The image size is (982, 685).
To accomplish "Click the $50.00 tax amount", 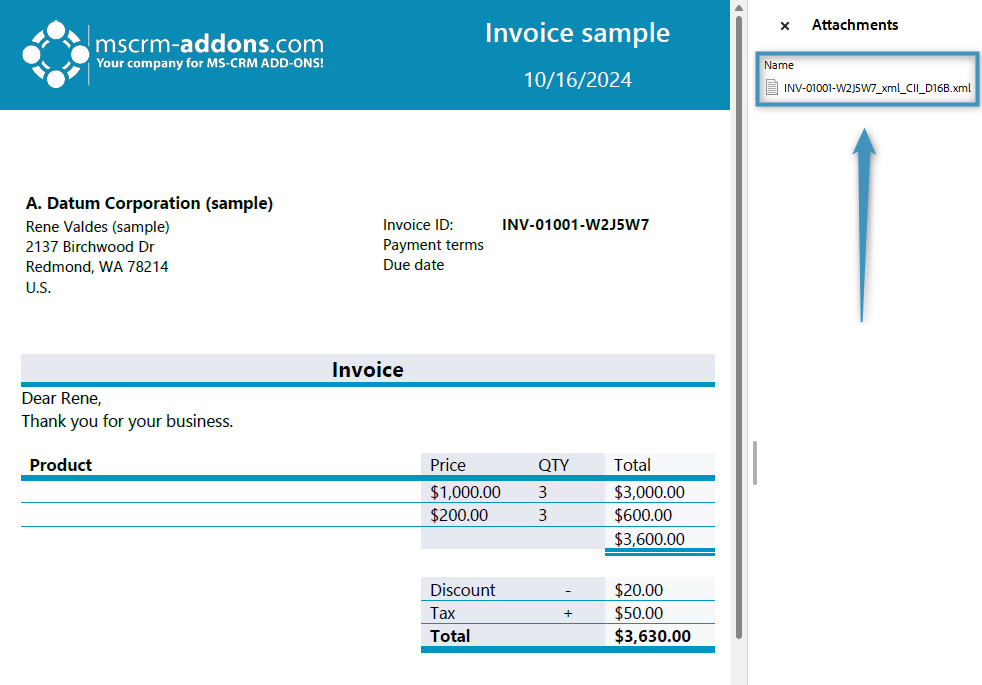I will click(x=638, y=613).
